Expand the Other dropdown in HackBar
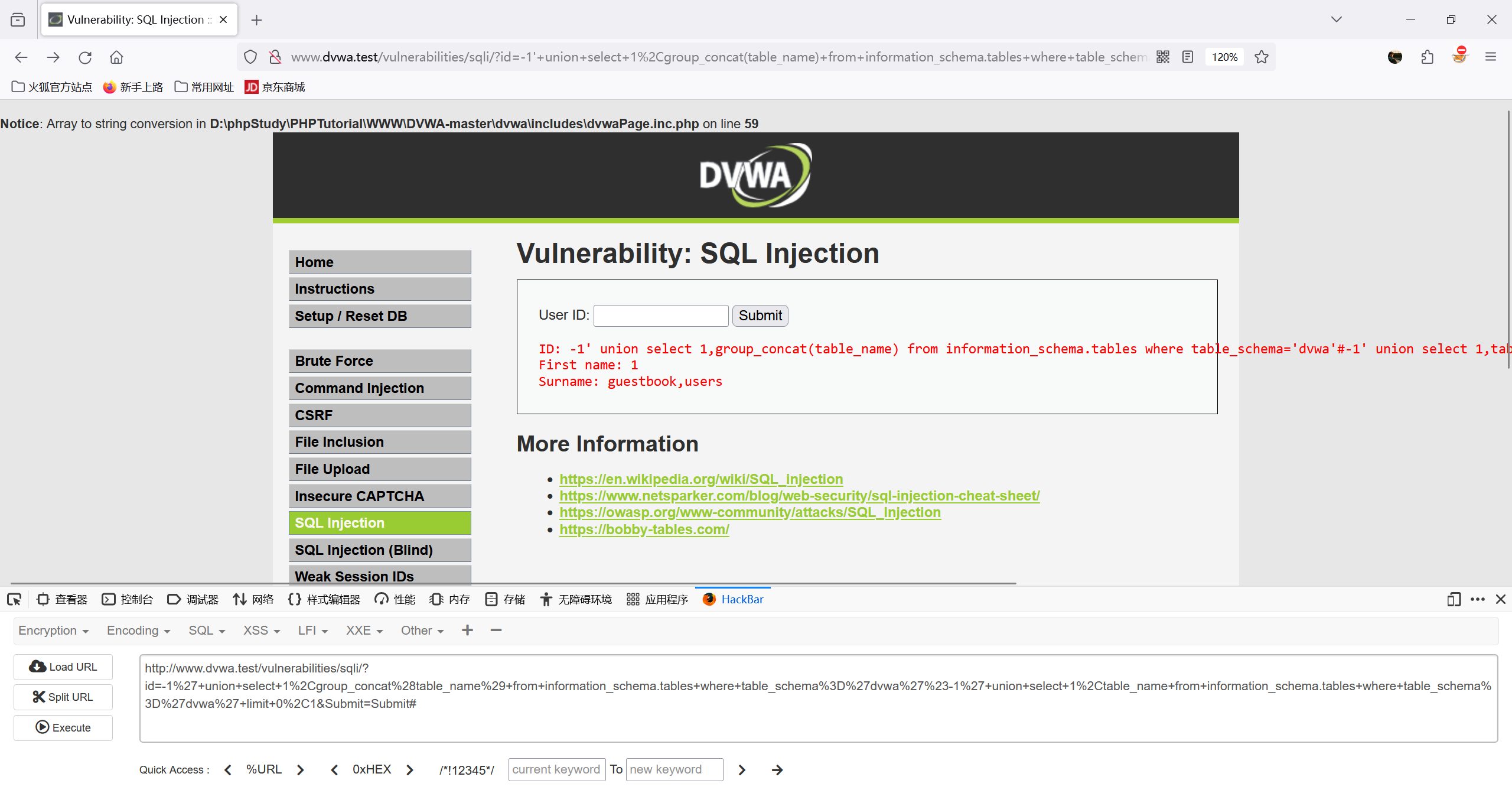The width and height of the screenshot is (1512, 806). (422, 630)
